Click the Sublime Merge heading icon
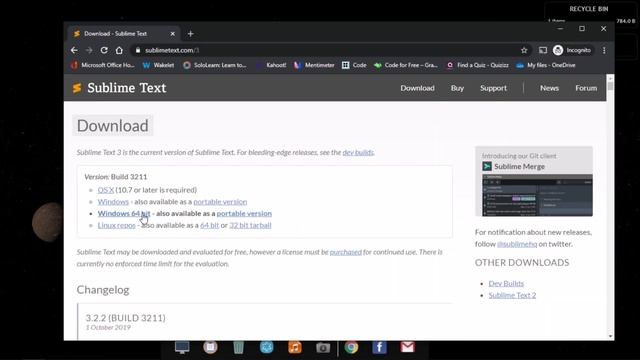Screen dimensions: 640x360 487,167
